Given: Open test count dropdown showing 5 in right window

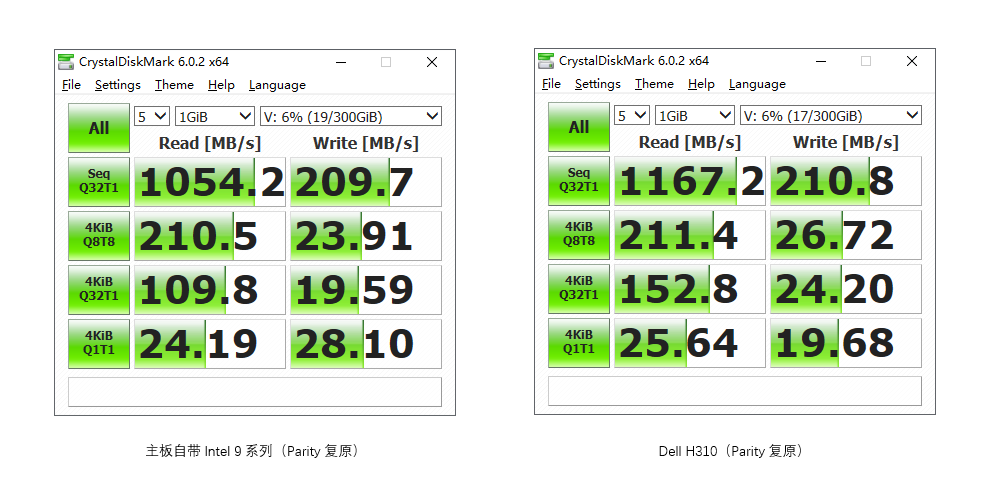Looking at the screenshot, I should pyautogui.click(x=632, y=115).
